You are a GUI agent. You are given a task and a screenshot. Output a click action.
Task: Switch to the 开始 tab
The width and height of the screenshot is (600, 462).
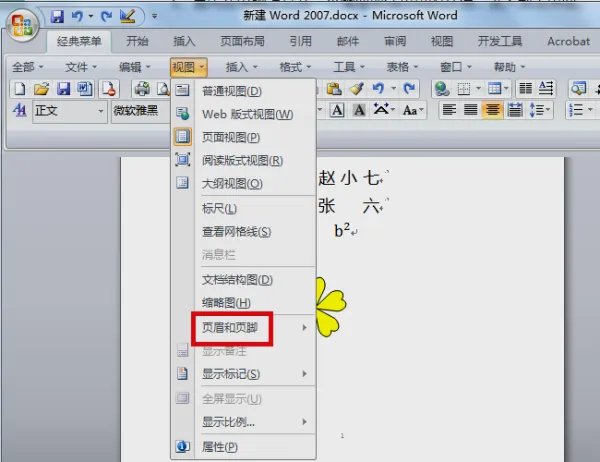tap(137, 41)
